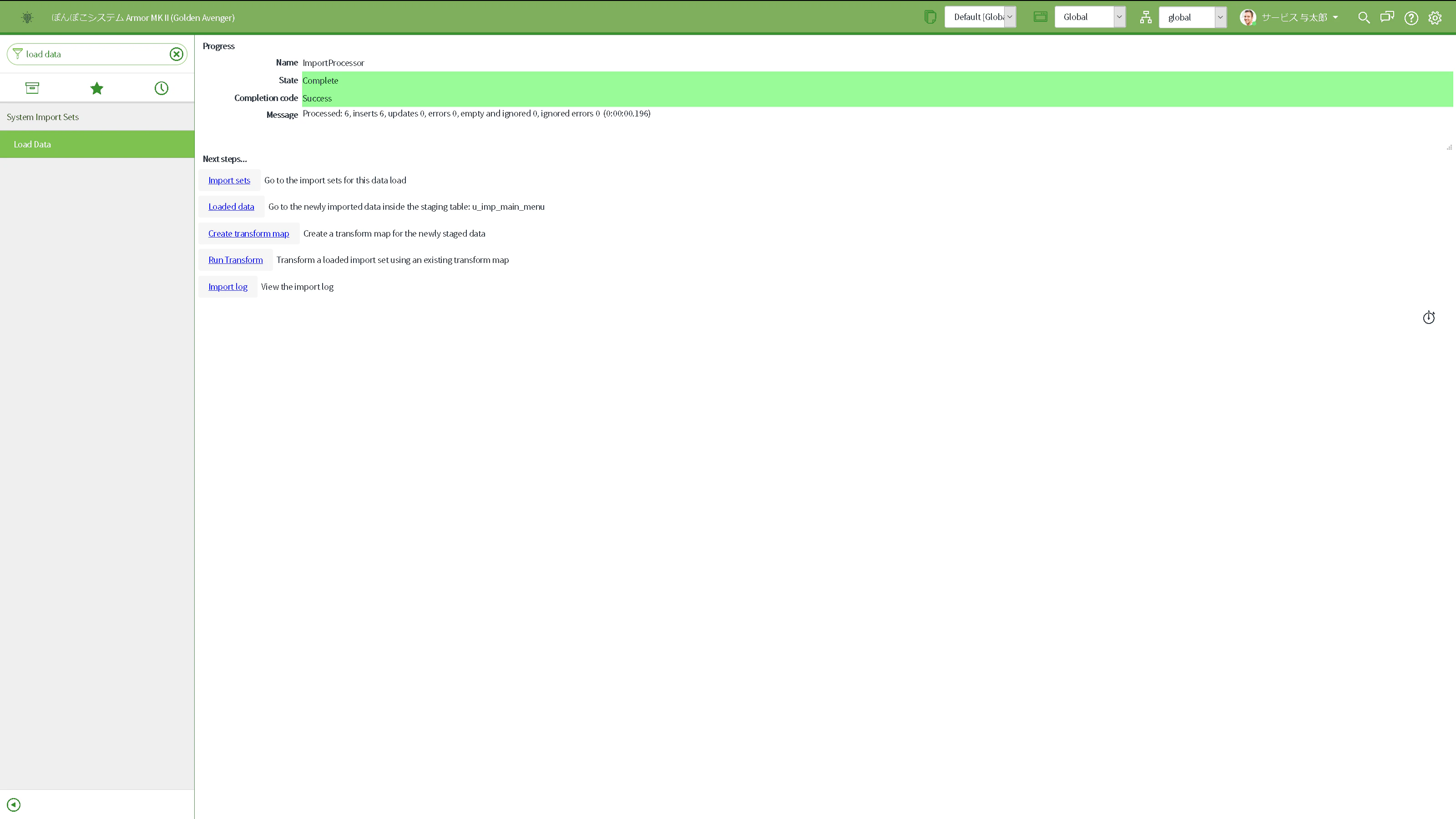The width and height of the screenshot is (1456, 819).
Task: Click the Complete state value
Action: [320, 80]
